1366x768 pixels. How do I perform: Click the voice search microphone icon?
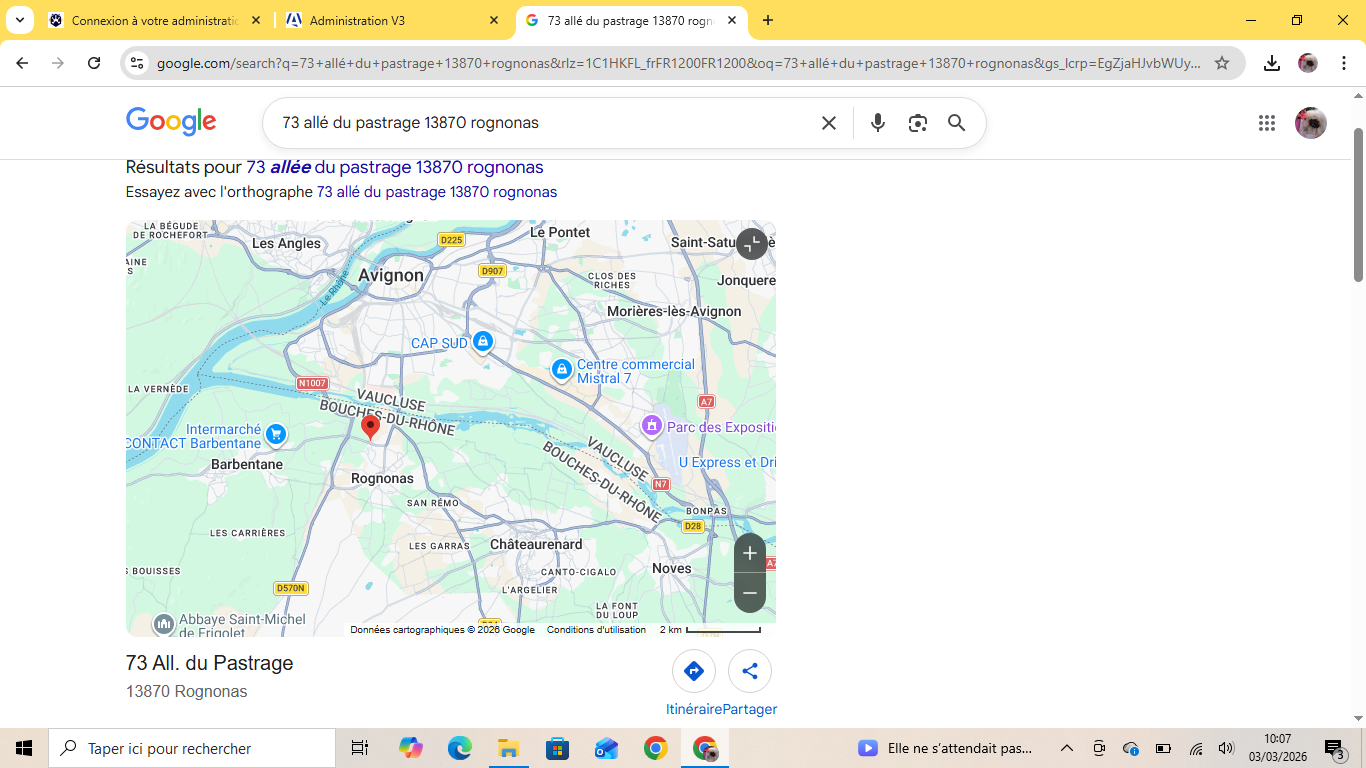tap(877, 123)
